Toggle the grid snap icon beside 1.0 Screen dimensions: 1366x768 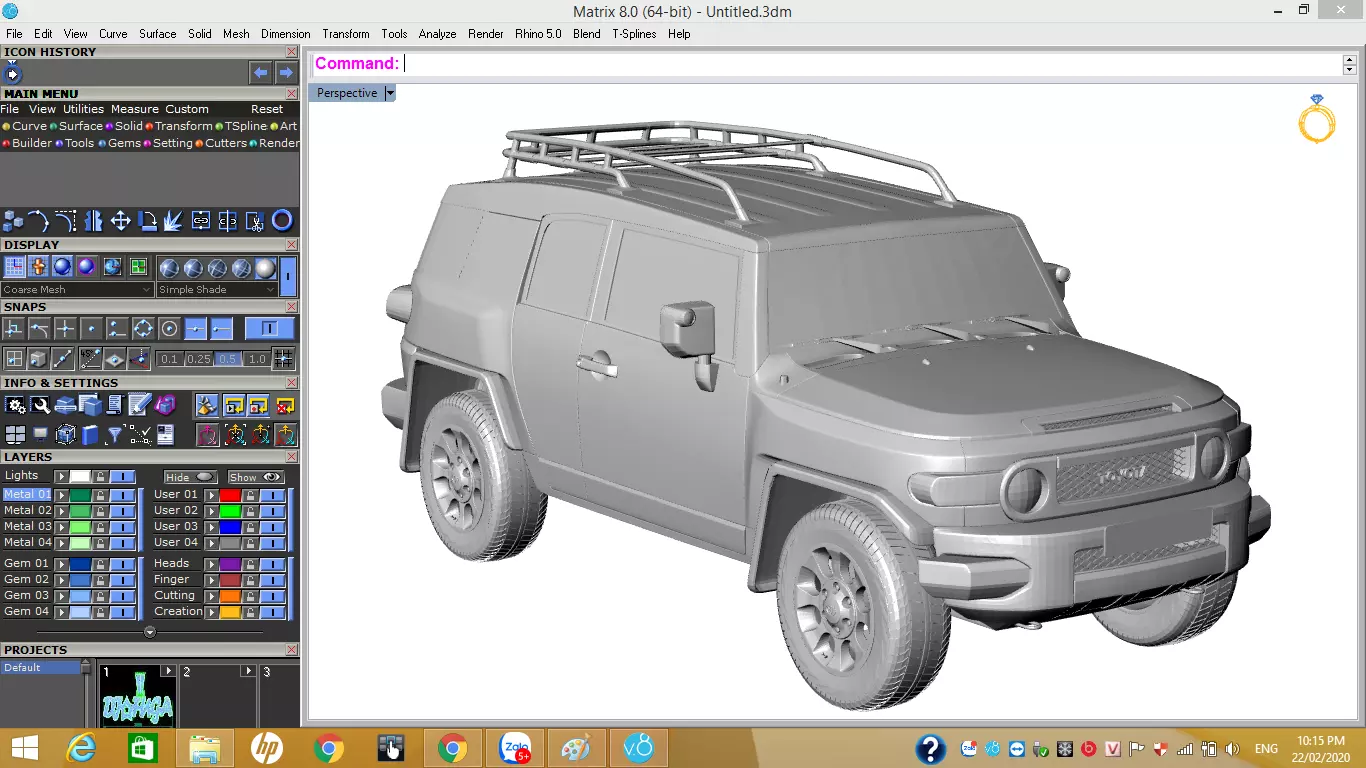coord(284,358)
